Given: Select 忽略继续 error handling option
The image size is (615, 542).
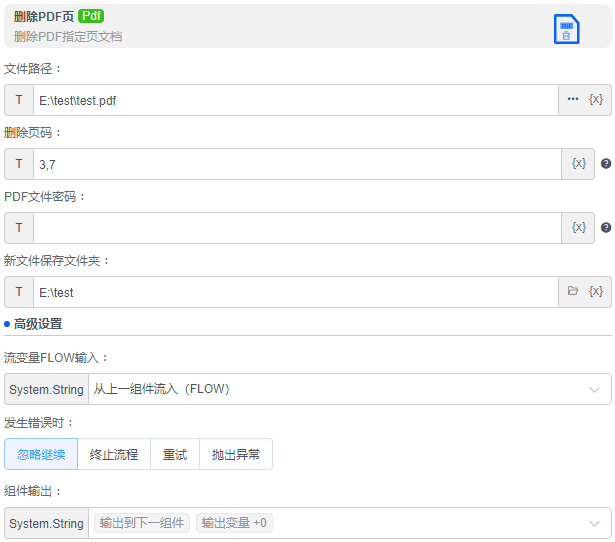Looking at the screenshot, I should tap(41, 454).
